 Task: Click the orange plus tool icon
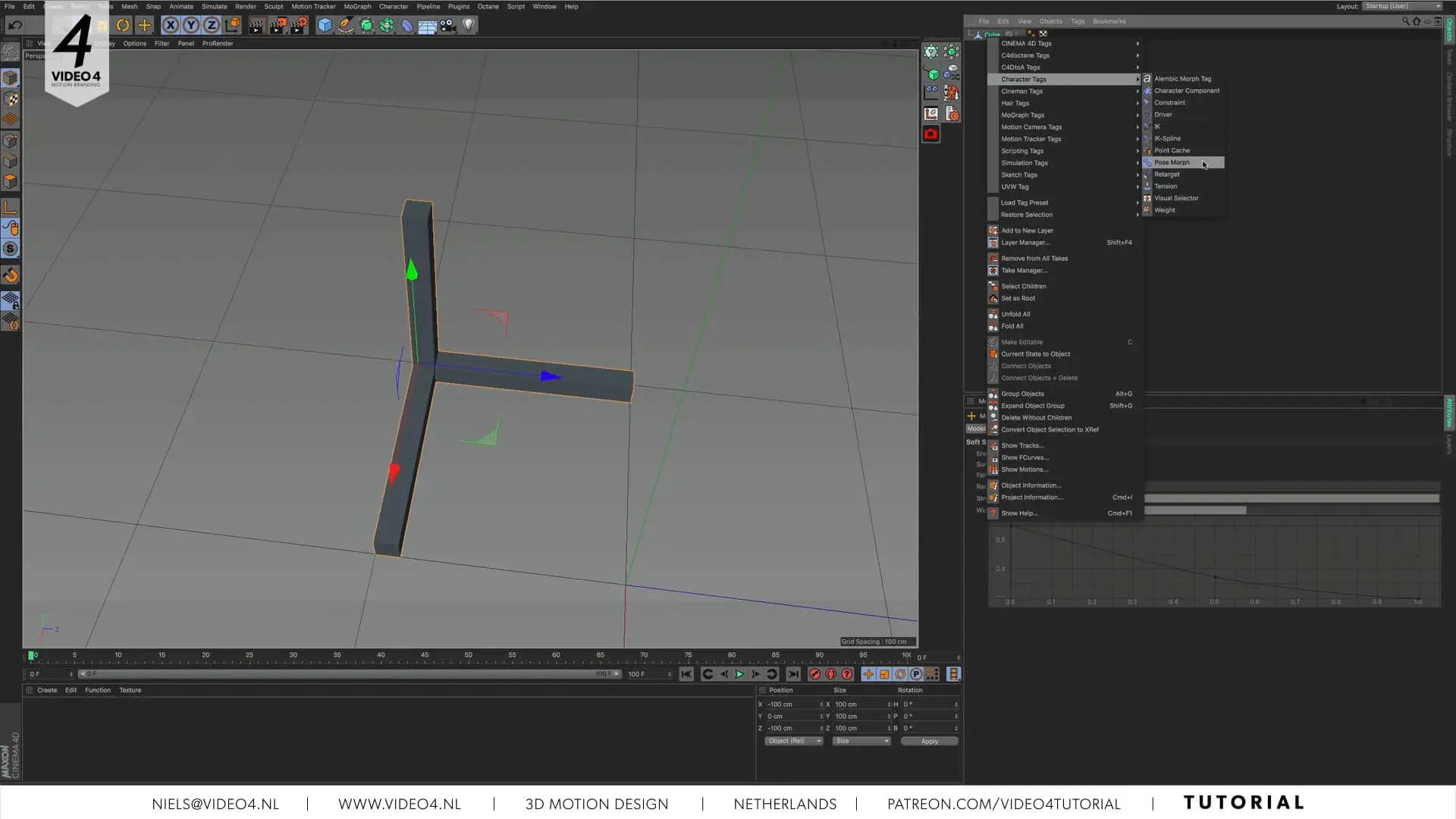(144, 25)
